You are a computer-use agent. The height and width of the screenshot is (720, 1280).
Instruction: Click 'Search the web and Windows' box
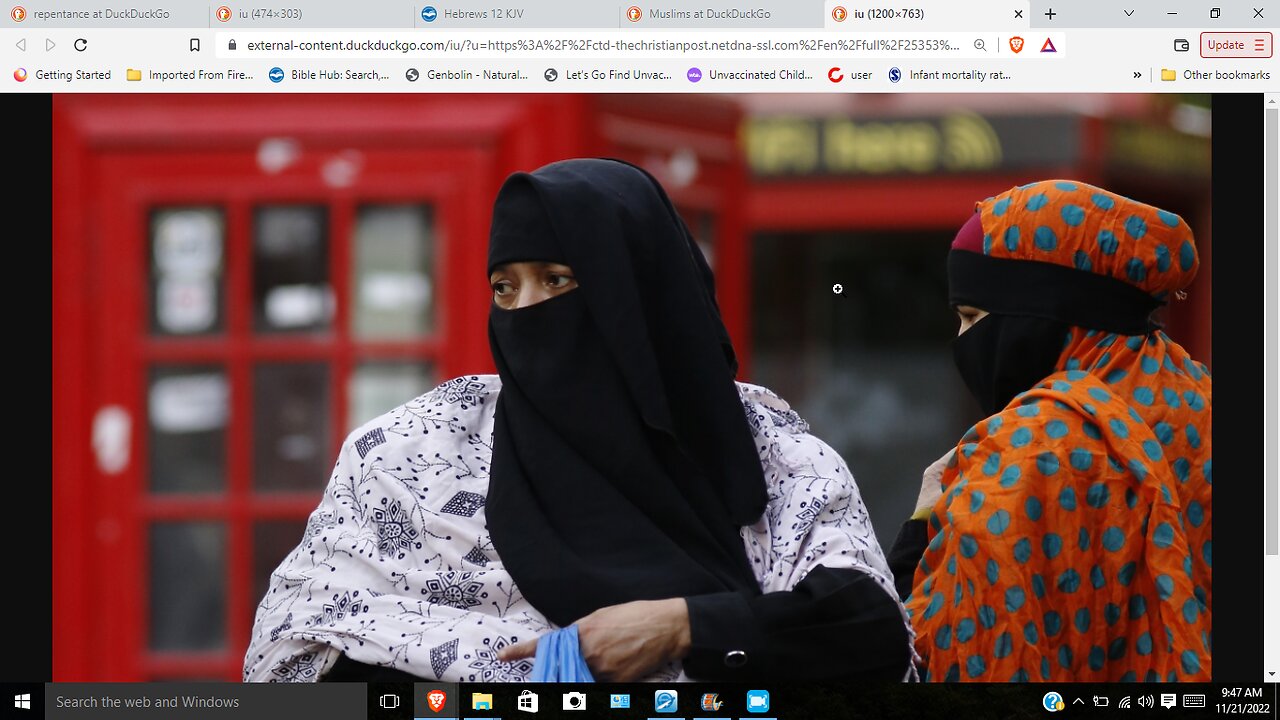point(206,701)
